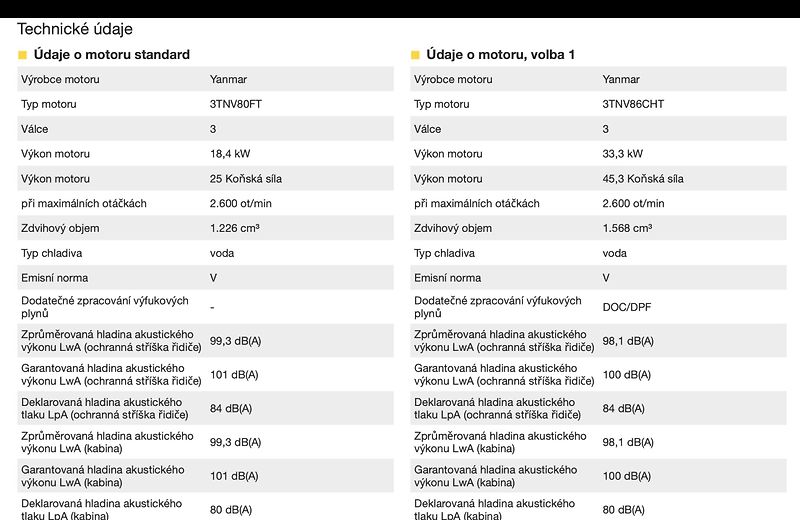
Task: Click the 1.568 cm³ displacement value
Action: [x=627, y=228]
